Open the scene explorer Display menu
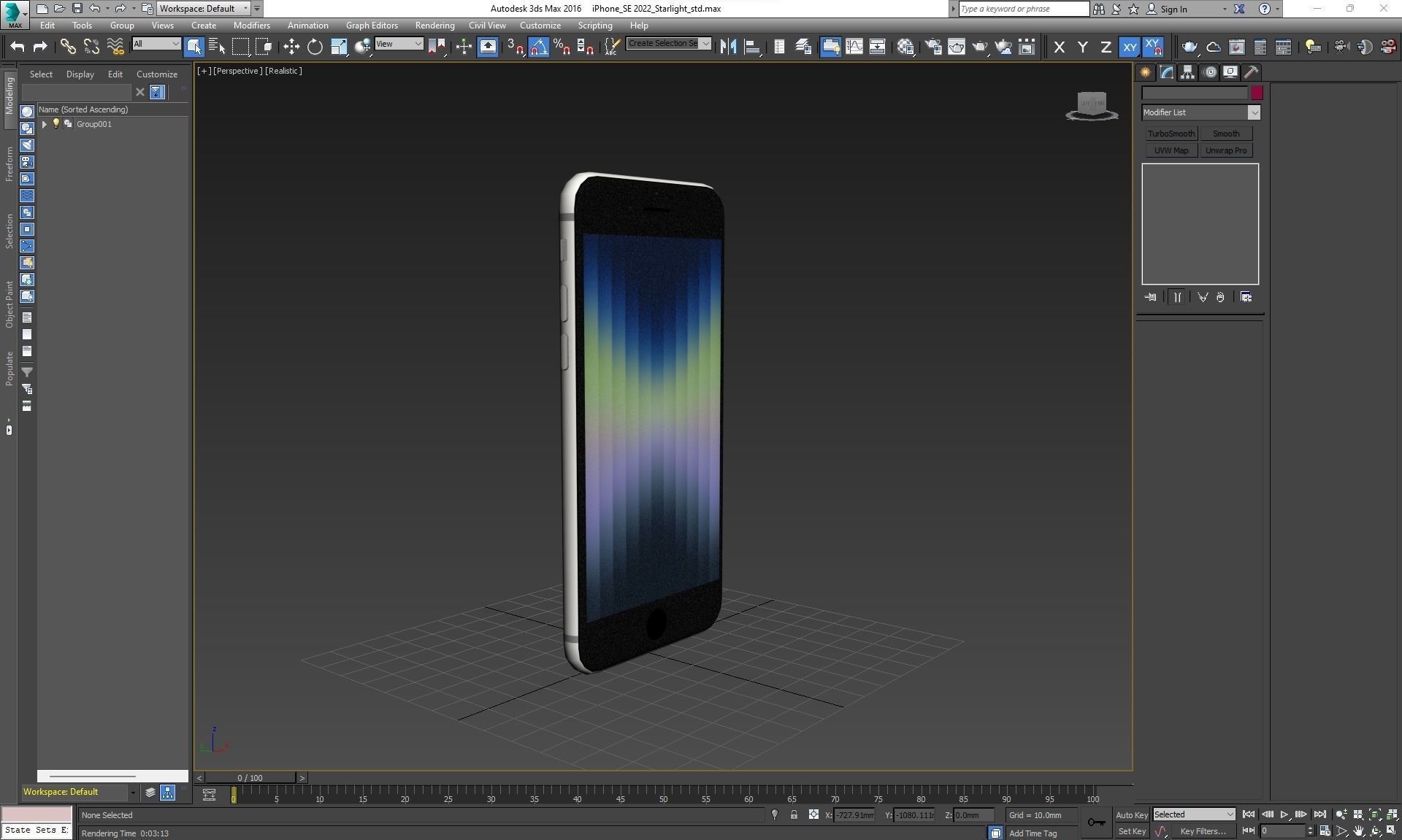 tap(80, 74)
